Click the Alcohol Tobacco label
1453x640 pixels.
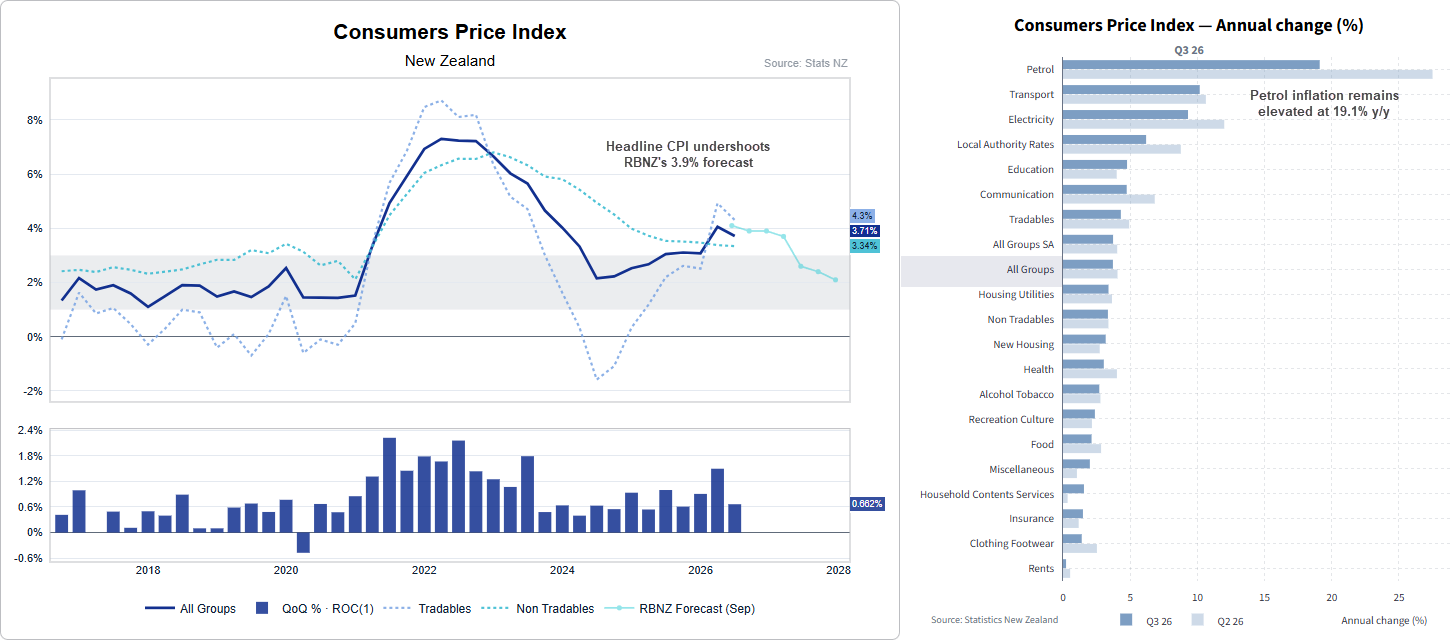click(1017, 395)
